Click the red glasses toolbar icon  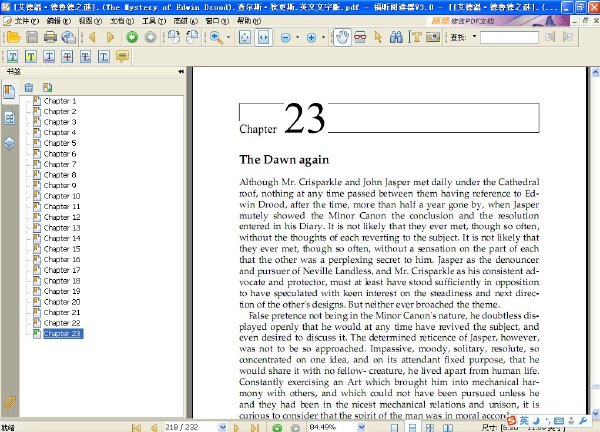pyautogui.click(x=360, y=37)
